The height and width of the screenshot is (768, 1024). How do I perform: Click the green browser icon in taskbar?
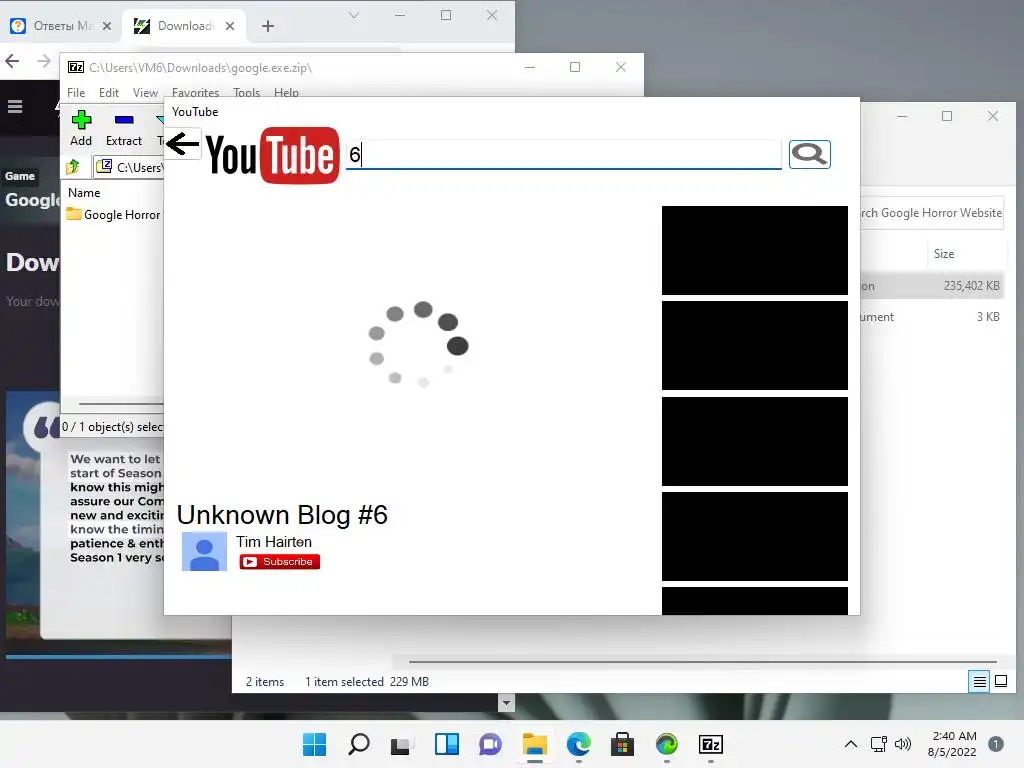(667, 744)
